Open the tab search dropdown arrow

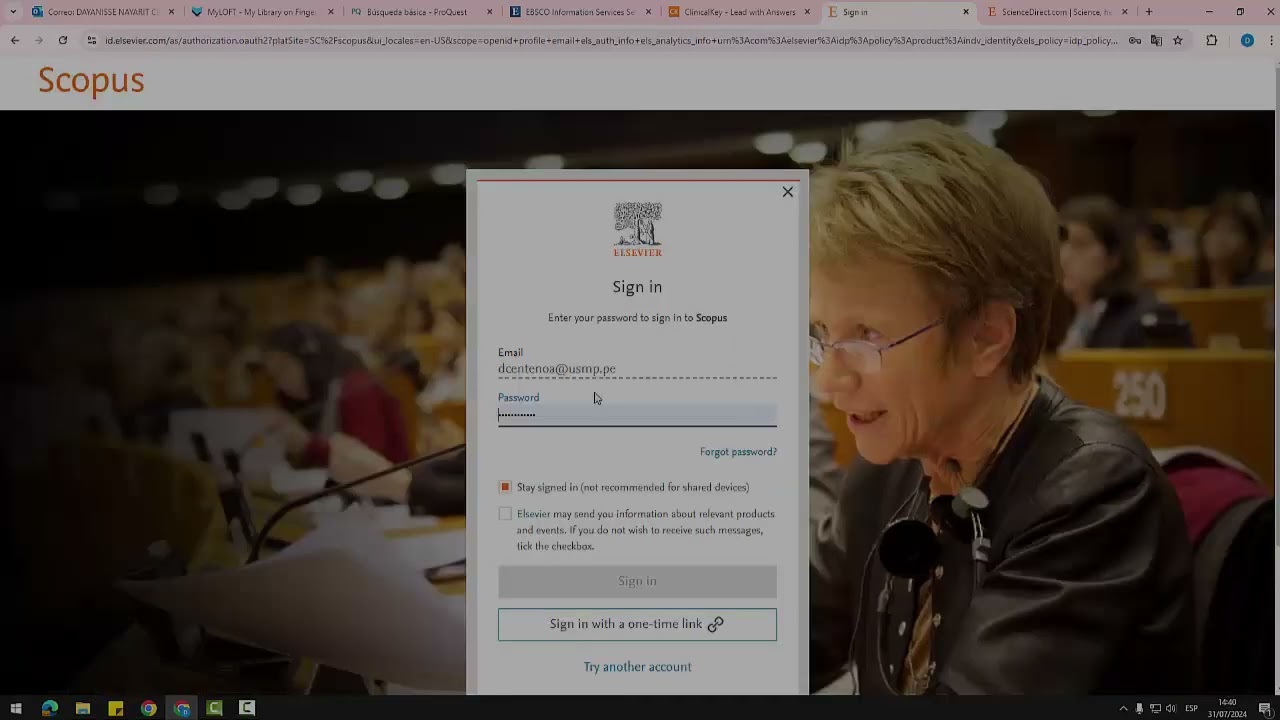pos(12,12)
